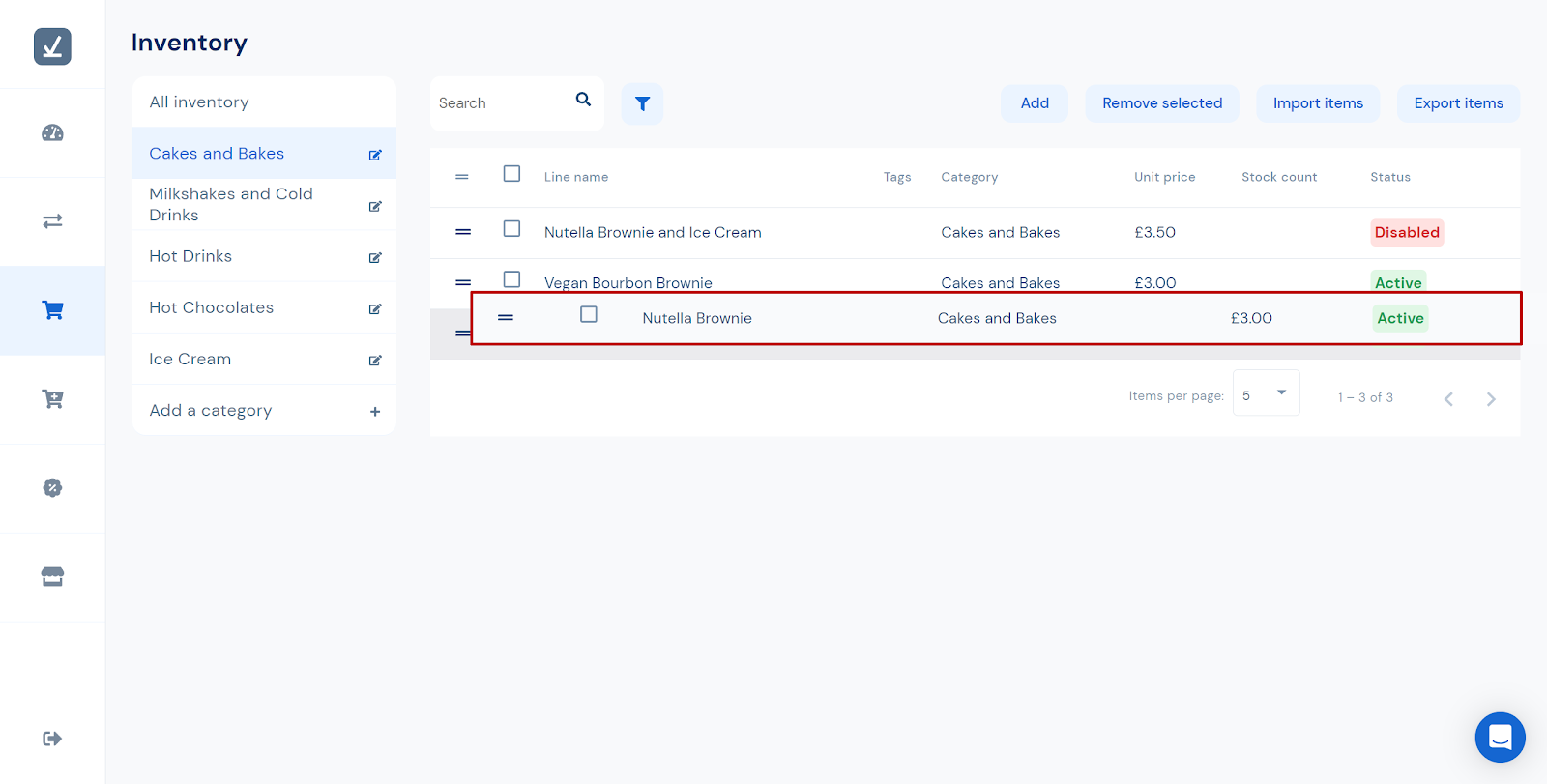Open the dashboard gauge icon in sidebar
The image size is (1547, 784).
click(x=52, y=133)
